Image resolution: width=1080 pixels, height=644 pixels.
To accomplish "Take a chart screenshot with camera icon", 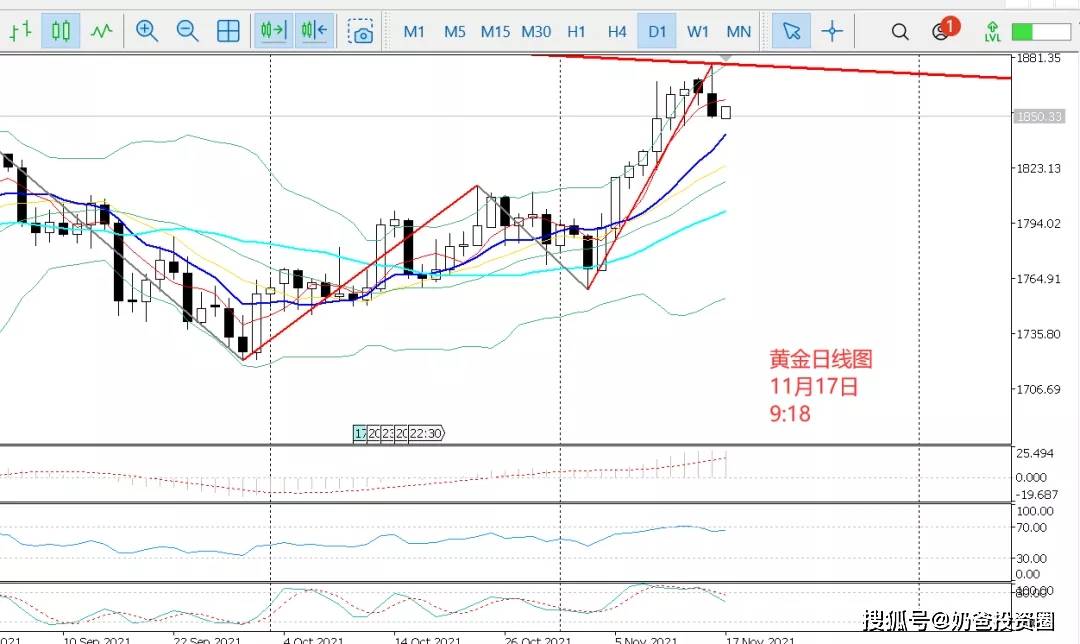I will click(361, 32).
